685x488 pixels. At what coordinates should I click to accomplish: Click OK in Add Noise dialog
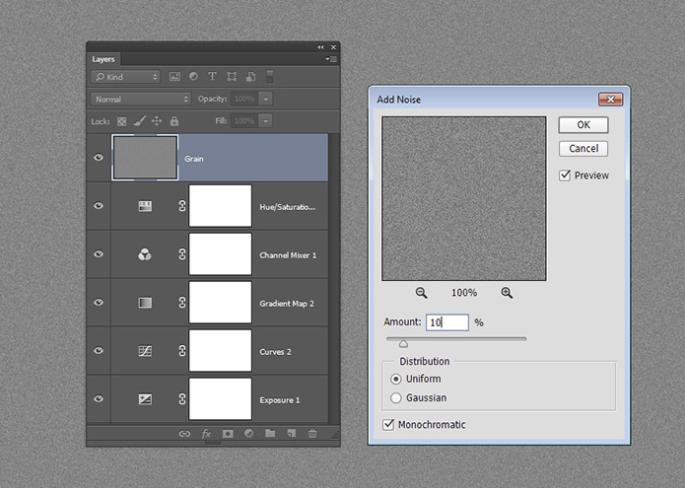[583, 125]
